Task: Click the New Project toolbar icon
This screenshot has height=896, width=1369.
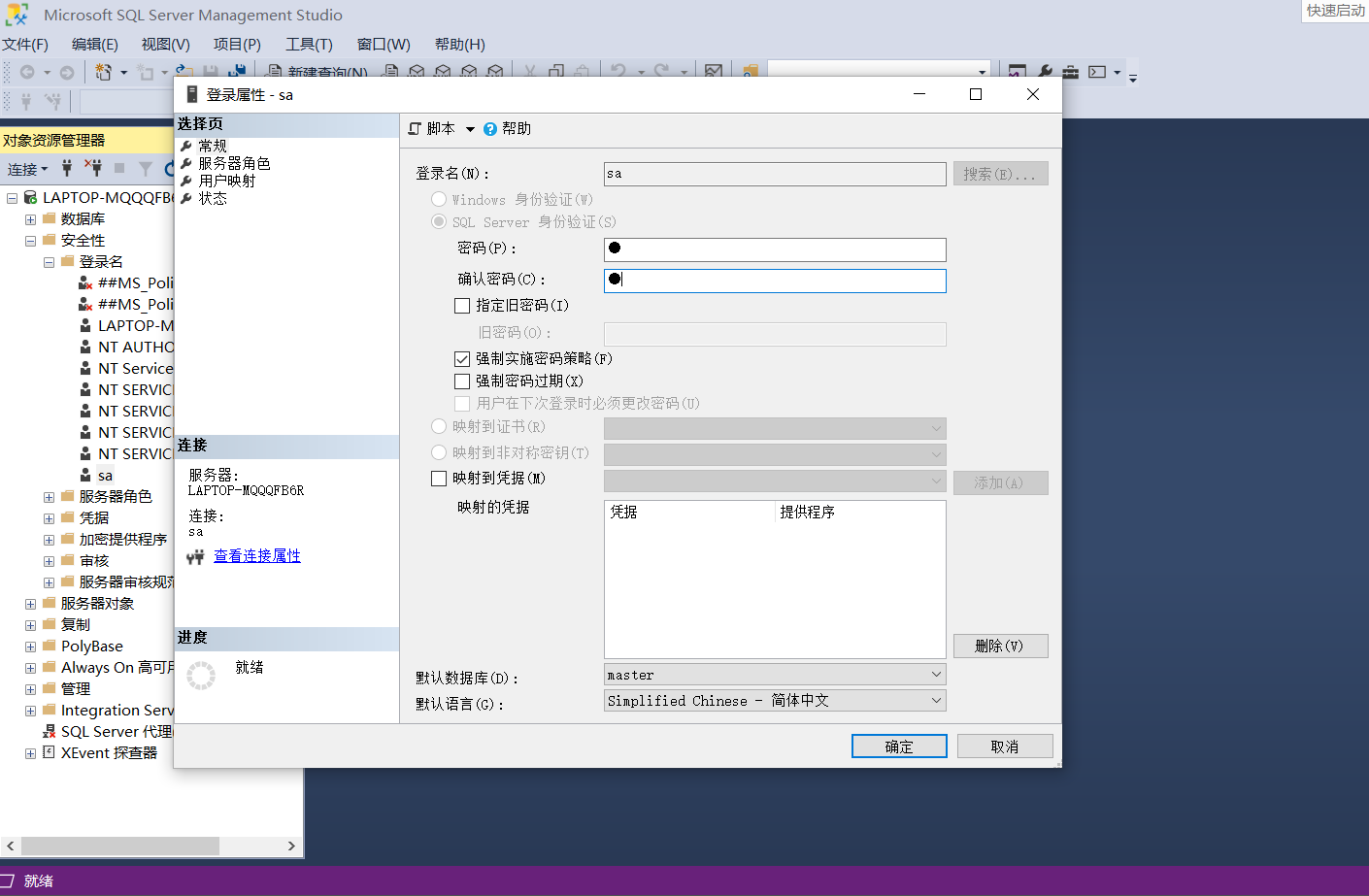Action: [103, 73]
